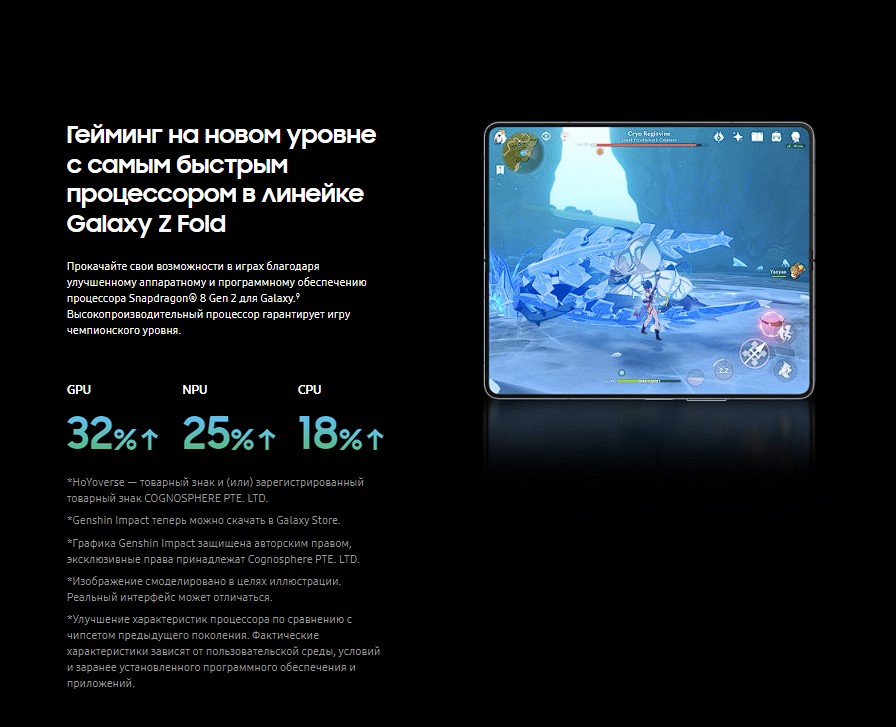Tap the pink elemental burst orb
The height and width of the screenshot is (727, 896).
pyautogui.click(x=771, y=324)
